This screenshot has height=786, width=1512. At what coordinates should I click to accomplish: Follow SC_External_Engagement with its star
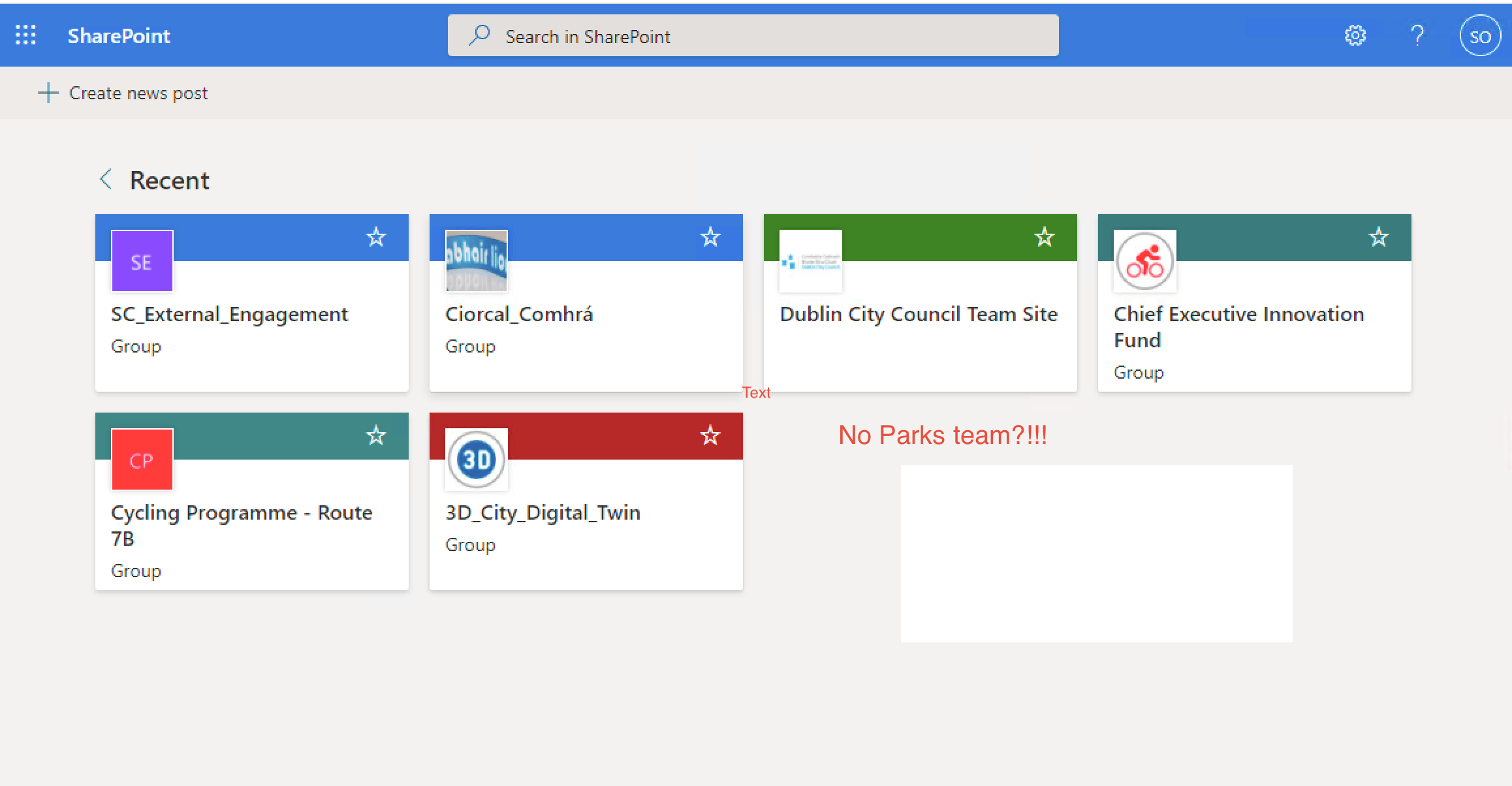point(376,237)
